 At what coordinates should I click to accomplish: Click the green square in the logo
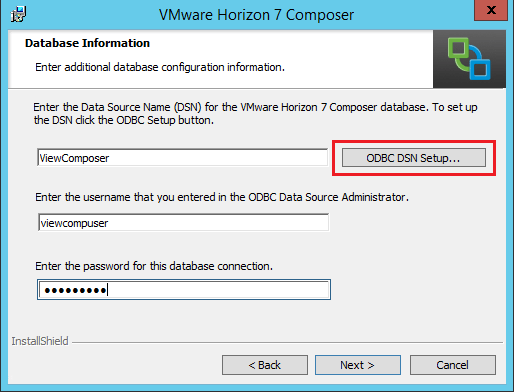459,48
